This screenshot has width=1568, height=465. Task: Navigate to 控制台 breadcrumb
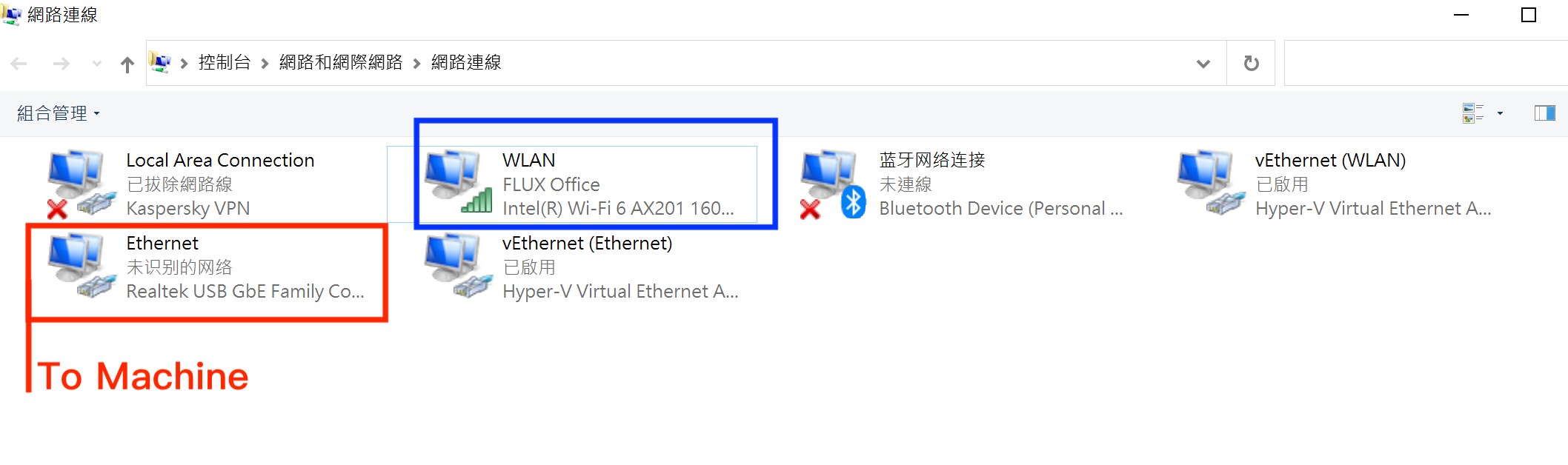pyautogui.click(x=225, y=63)
